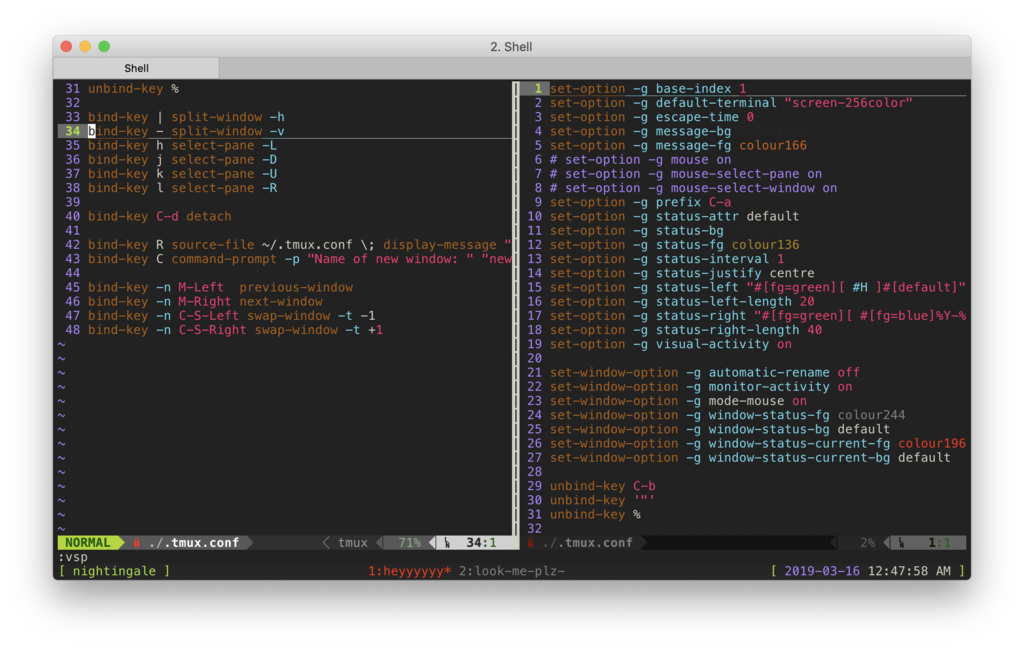Viewport: 1024px width, 650px height.
Task: Click visual-activity on line
Action: click(671, 344)
